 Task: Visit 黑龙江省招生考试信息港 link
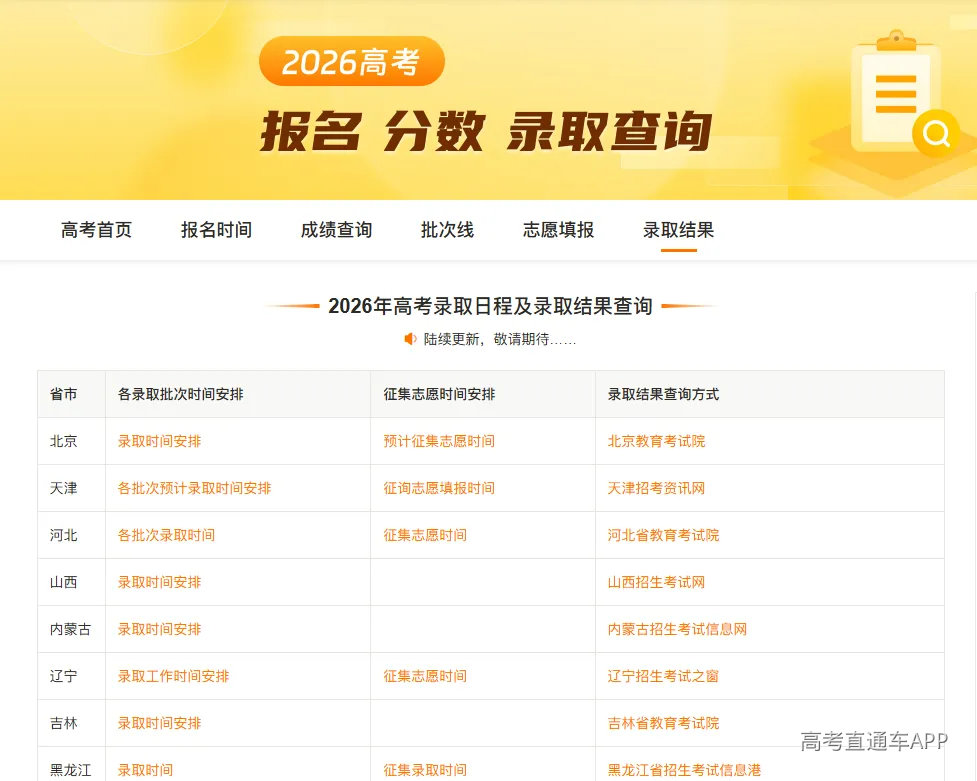pos(684,770)
